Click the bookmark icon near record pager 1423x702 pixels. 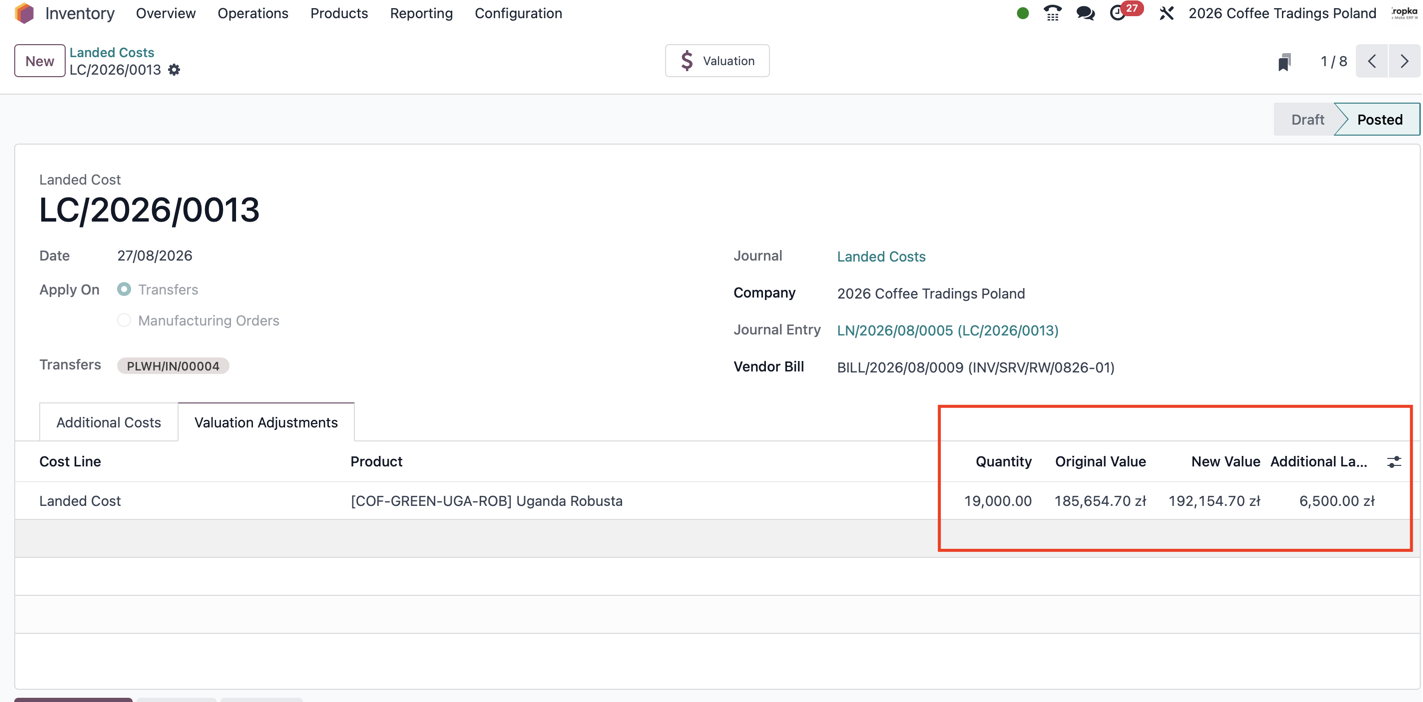point(1284,62)
